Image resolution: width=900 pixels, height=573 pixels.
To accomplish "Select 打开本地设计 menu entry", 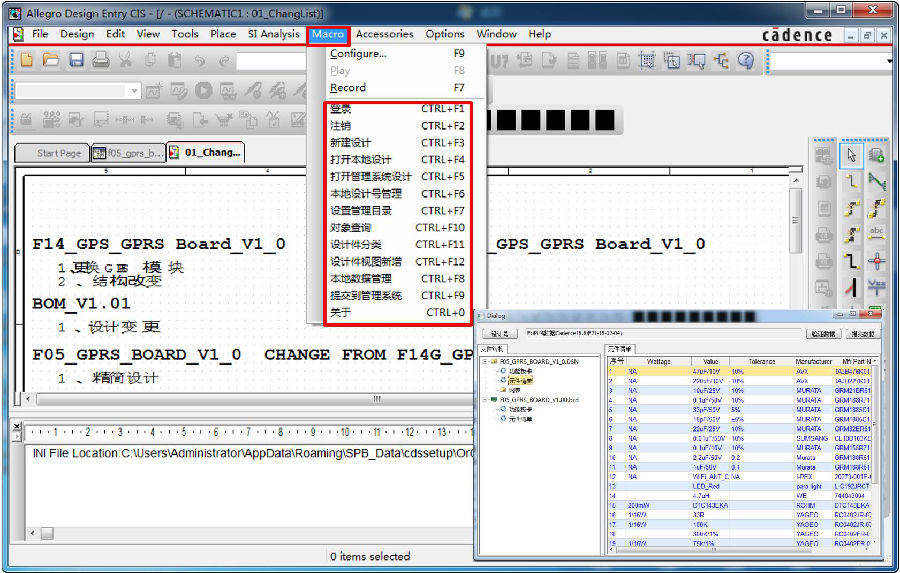I will (397, 160).
